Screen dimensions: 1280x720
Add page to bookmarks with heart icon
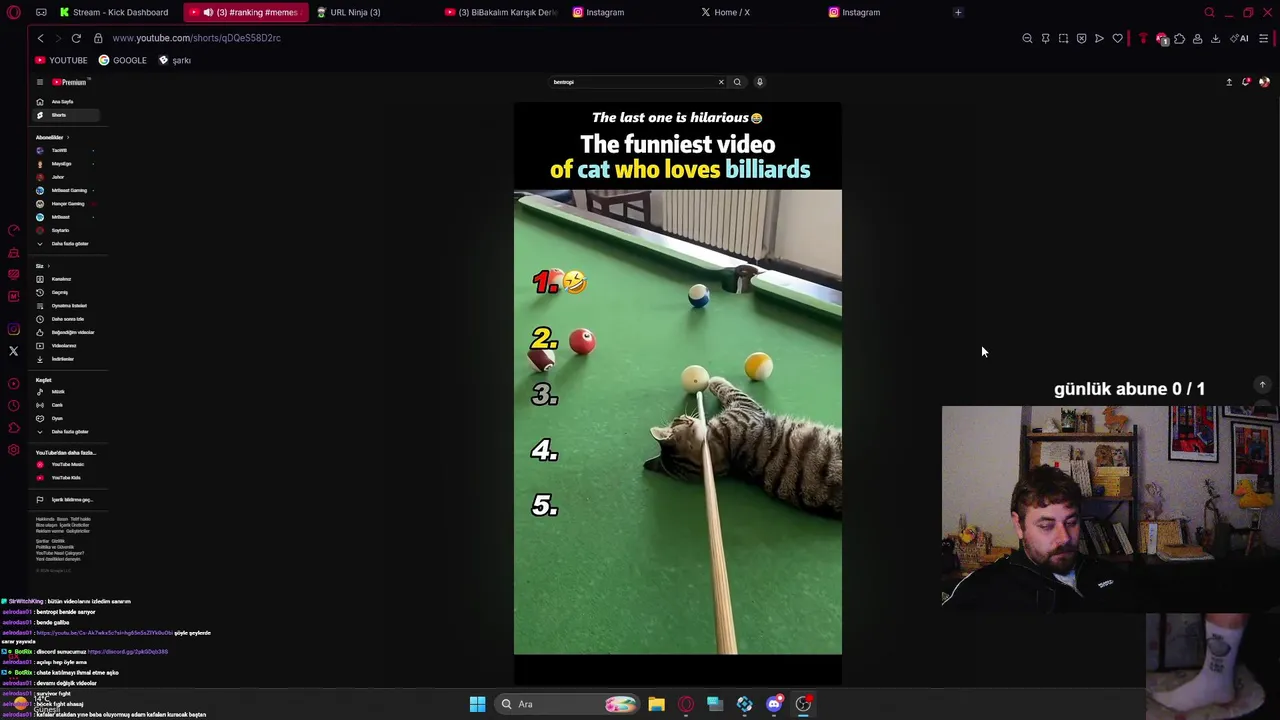[1117, 38]
